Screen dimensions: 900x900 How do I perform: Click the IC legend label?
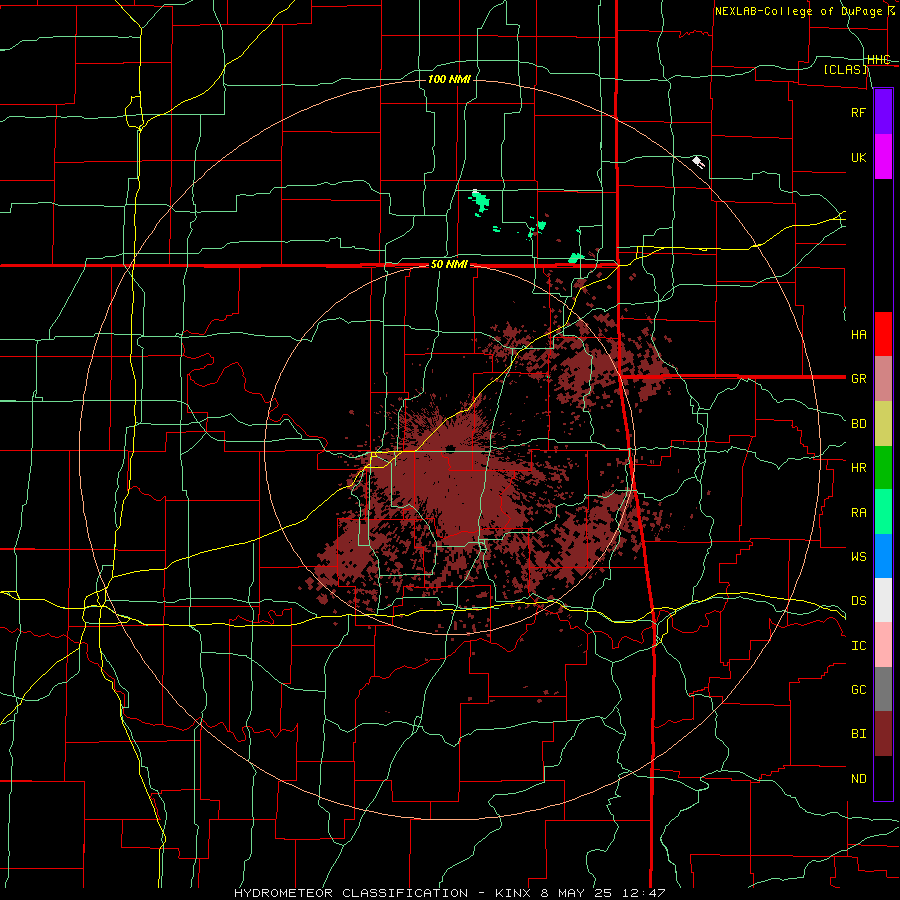coord(859,646)
